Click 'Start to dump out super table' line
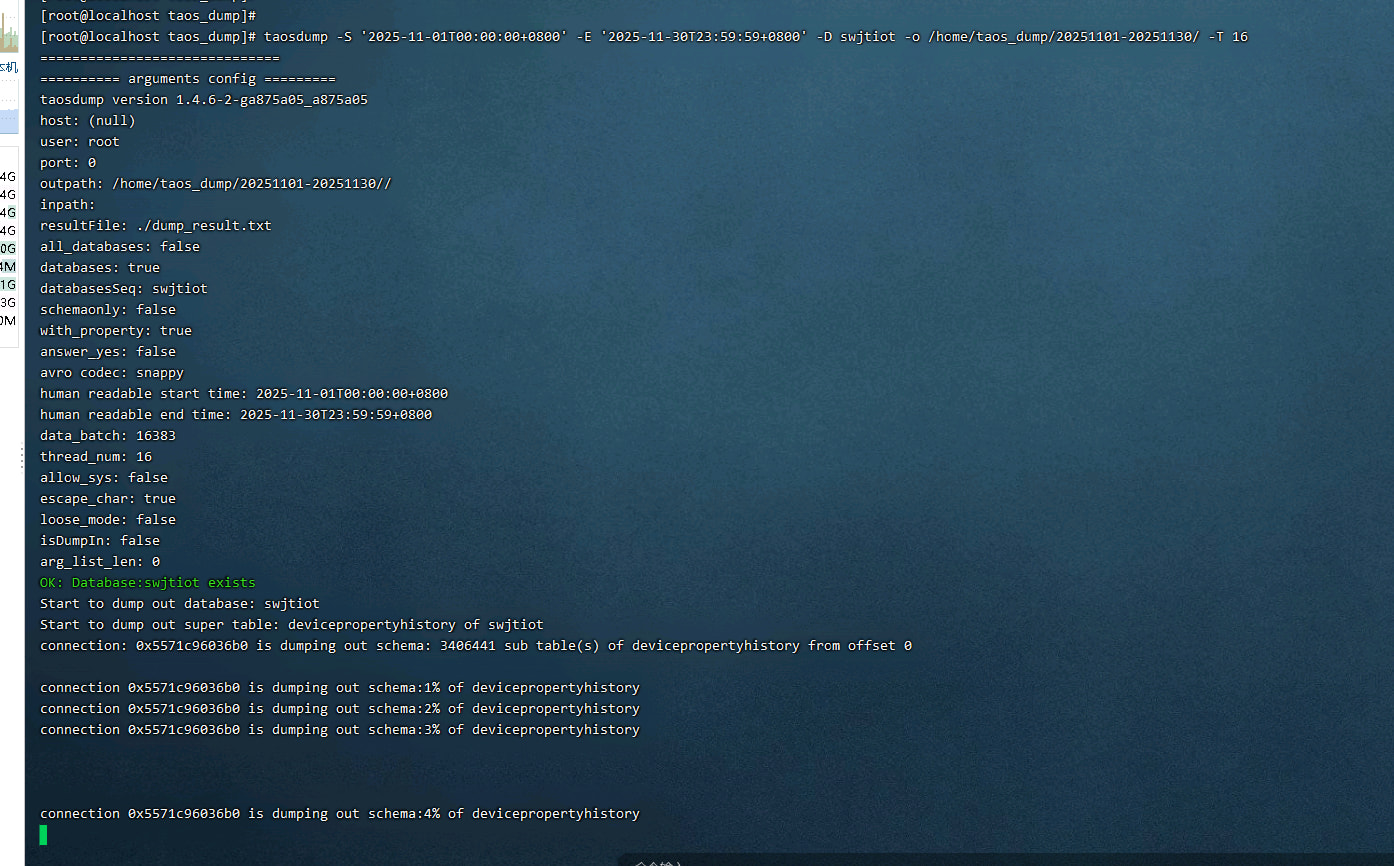This screenshot has height=866, width=1394. 291,625
